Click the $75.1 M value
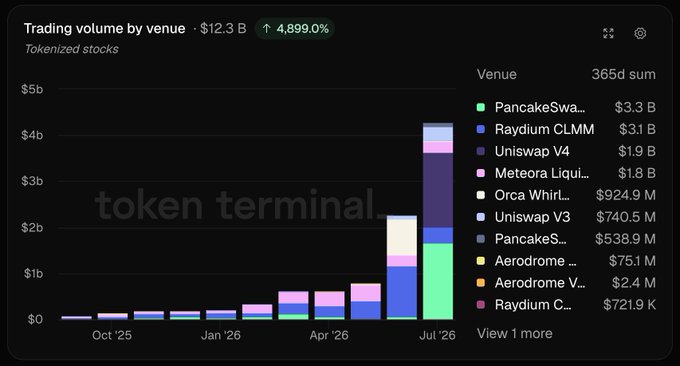 [x=632, y=261]
